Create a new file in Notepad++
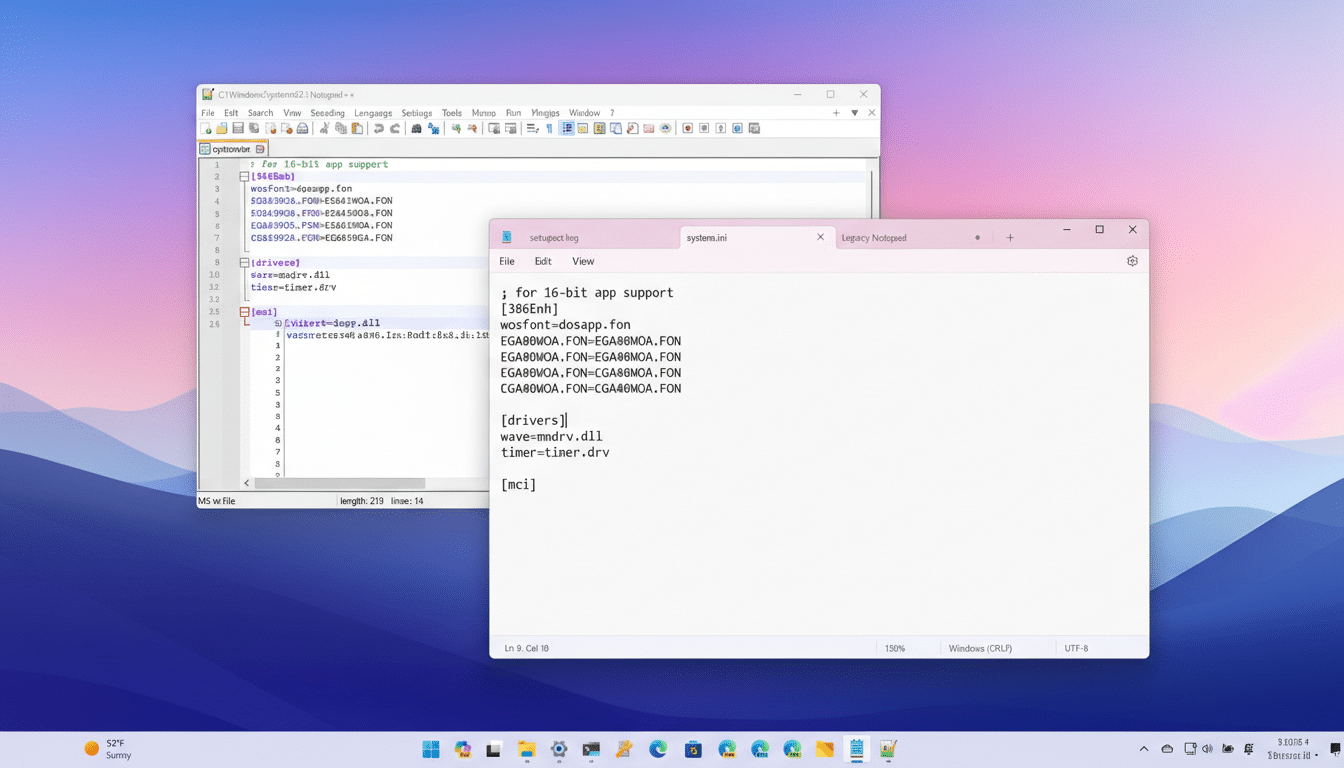The height and width of the screenshot is (768, 1344). click(x=206, y=128)
